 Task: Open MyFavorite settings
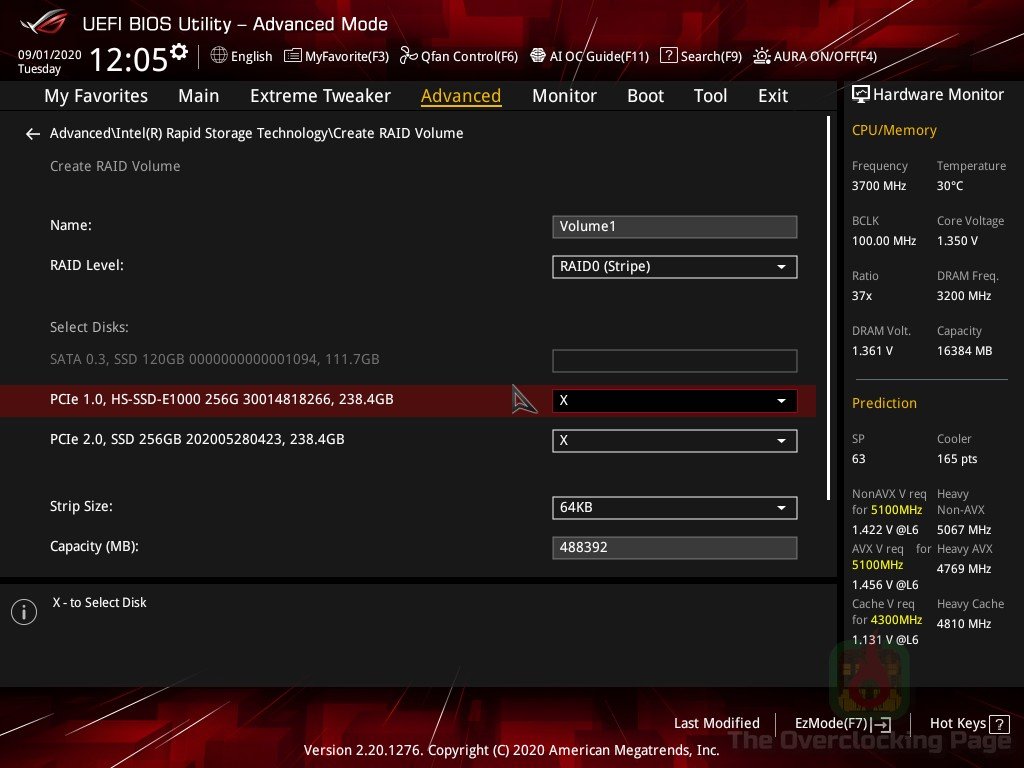pyautogui.click(x=336, y=56)
